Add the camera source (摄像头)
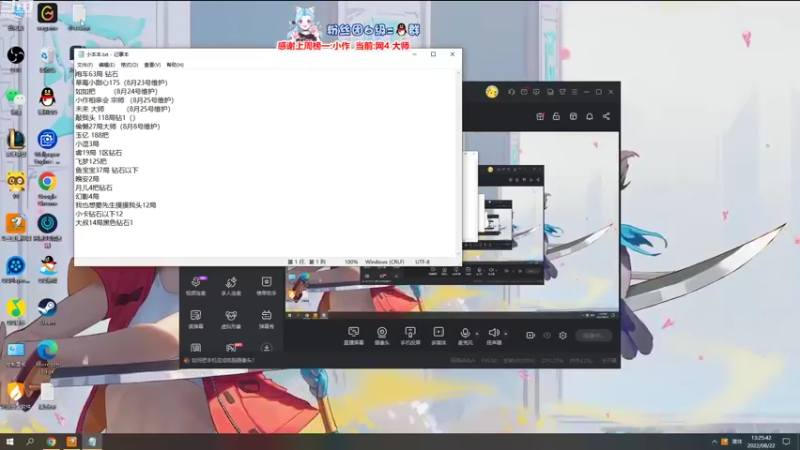Image resolution: width=800 pixels, height=450 pixels. click(x=382, y=336)
